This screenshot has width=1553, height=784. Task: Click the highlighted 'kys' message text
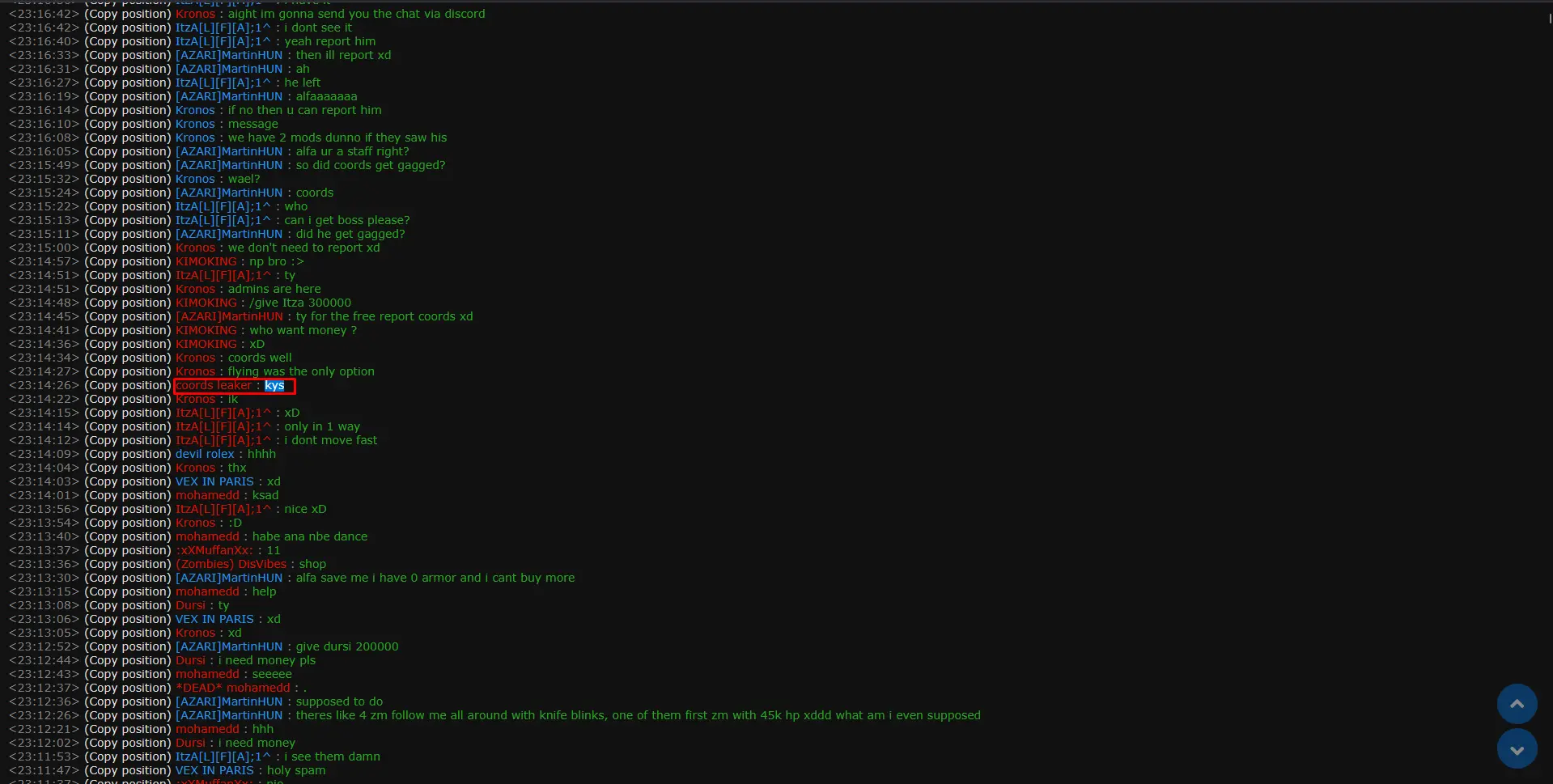(274, 385)
